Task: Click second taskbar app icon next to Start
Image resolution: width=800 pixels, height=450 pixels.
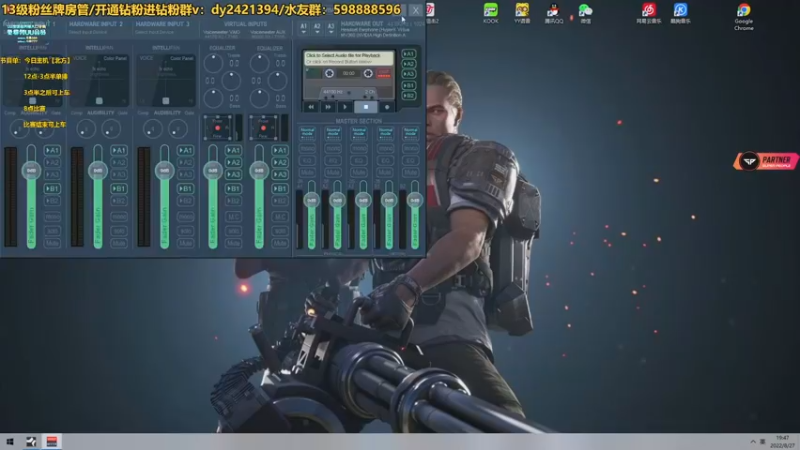Action: 31,441
